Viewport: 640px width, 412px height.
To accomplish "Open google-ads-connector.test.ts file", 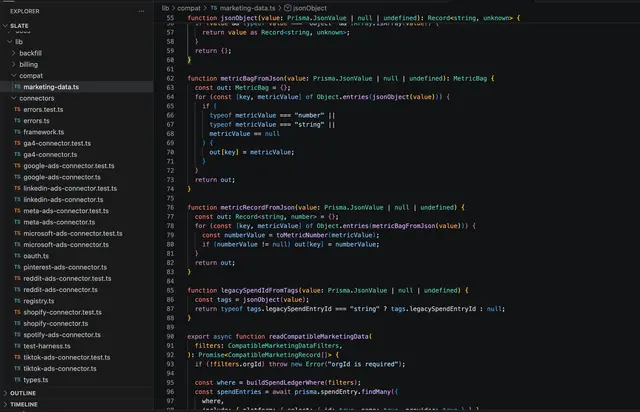I will [x=69, y=166].
